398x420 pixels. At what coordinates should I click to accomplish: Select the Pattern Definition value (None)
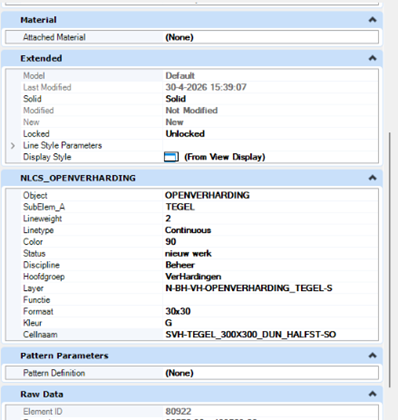(179, 373)
